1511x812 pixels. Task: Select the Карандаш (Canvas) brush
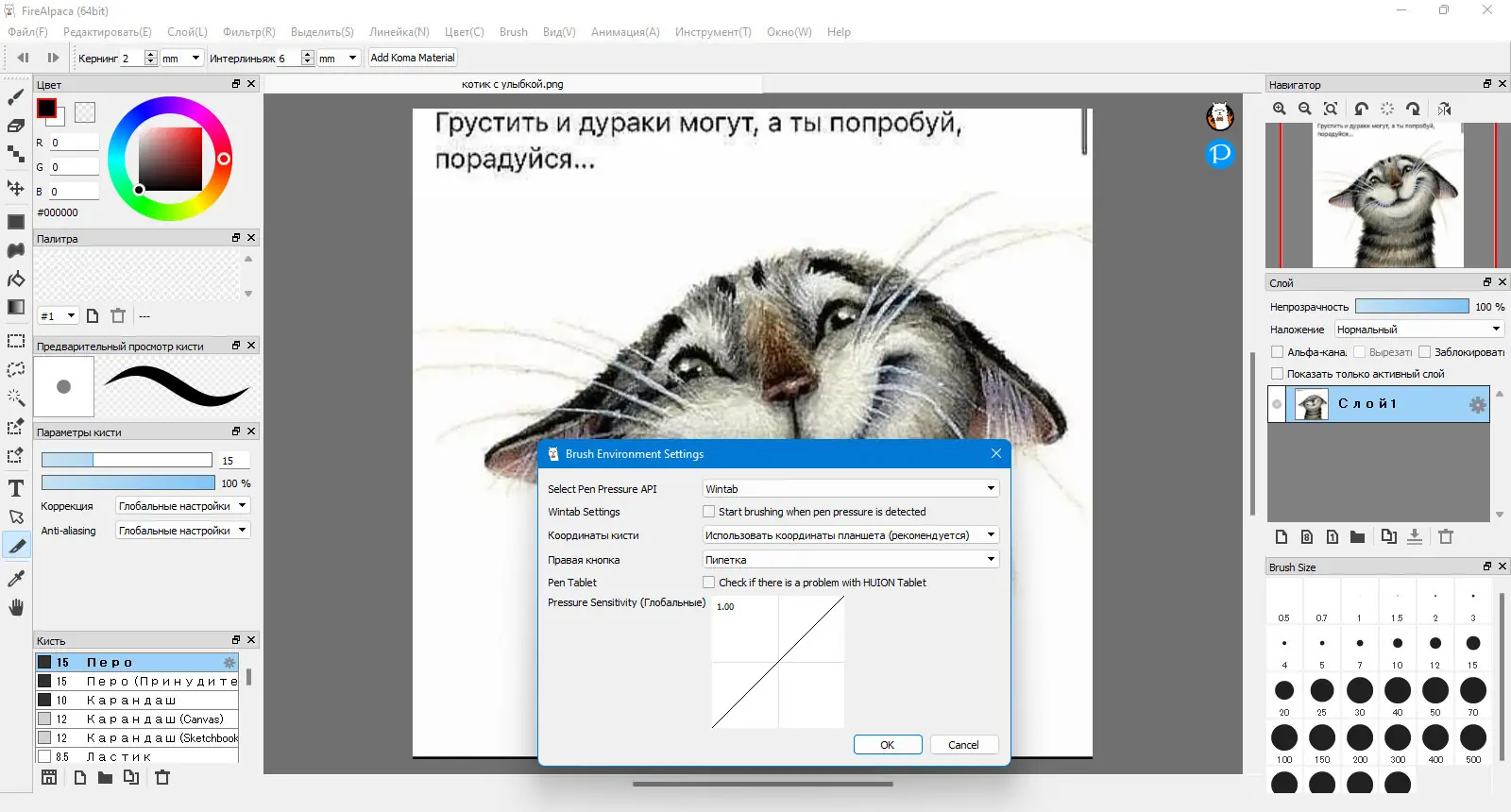click(x=137, y=719)
